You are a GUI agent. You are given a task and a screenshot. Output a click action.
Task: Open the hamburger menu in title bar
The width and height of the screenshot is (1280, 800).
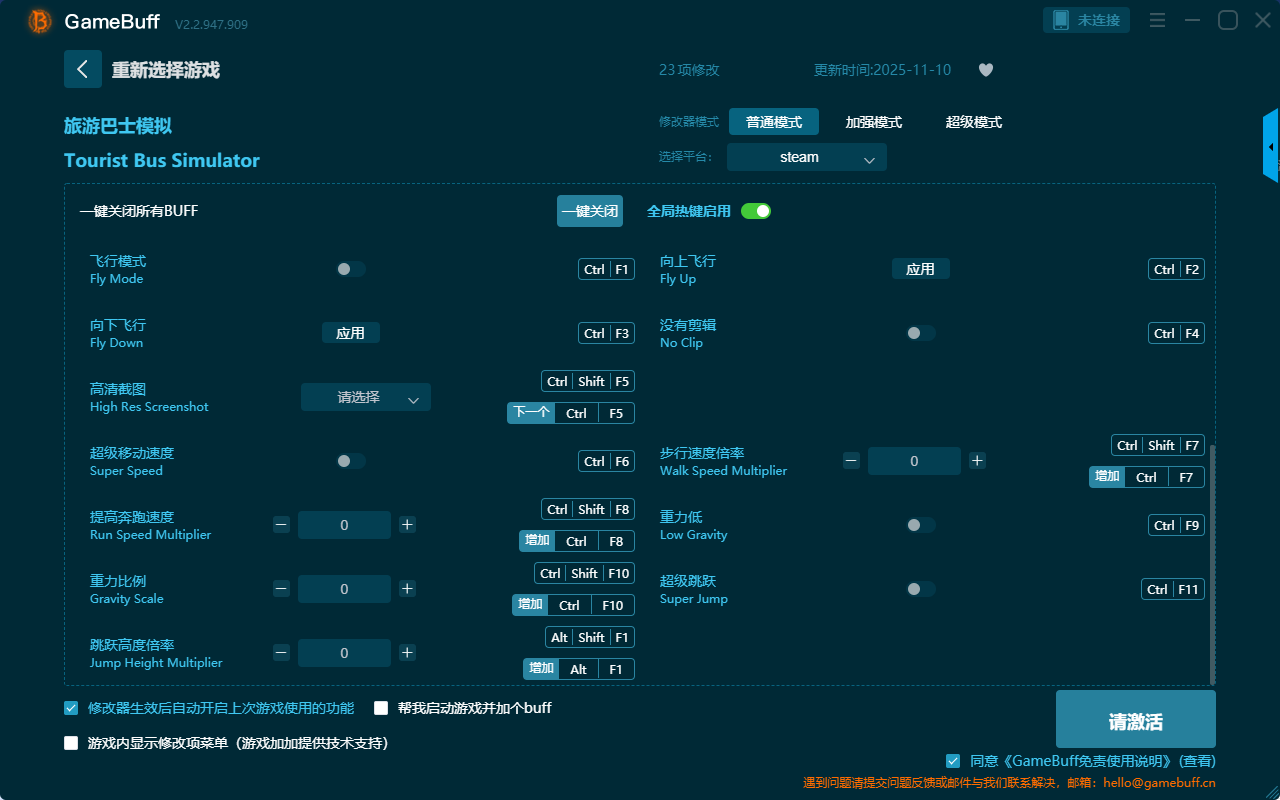coord(1157,20)
